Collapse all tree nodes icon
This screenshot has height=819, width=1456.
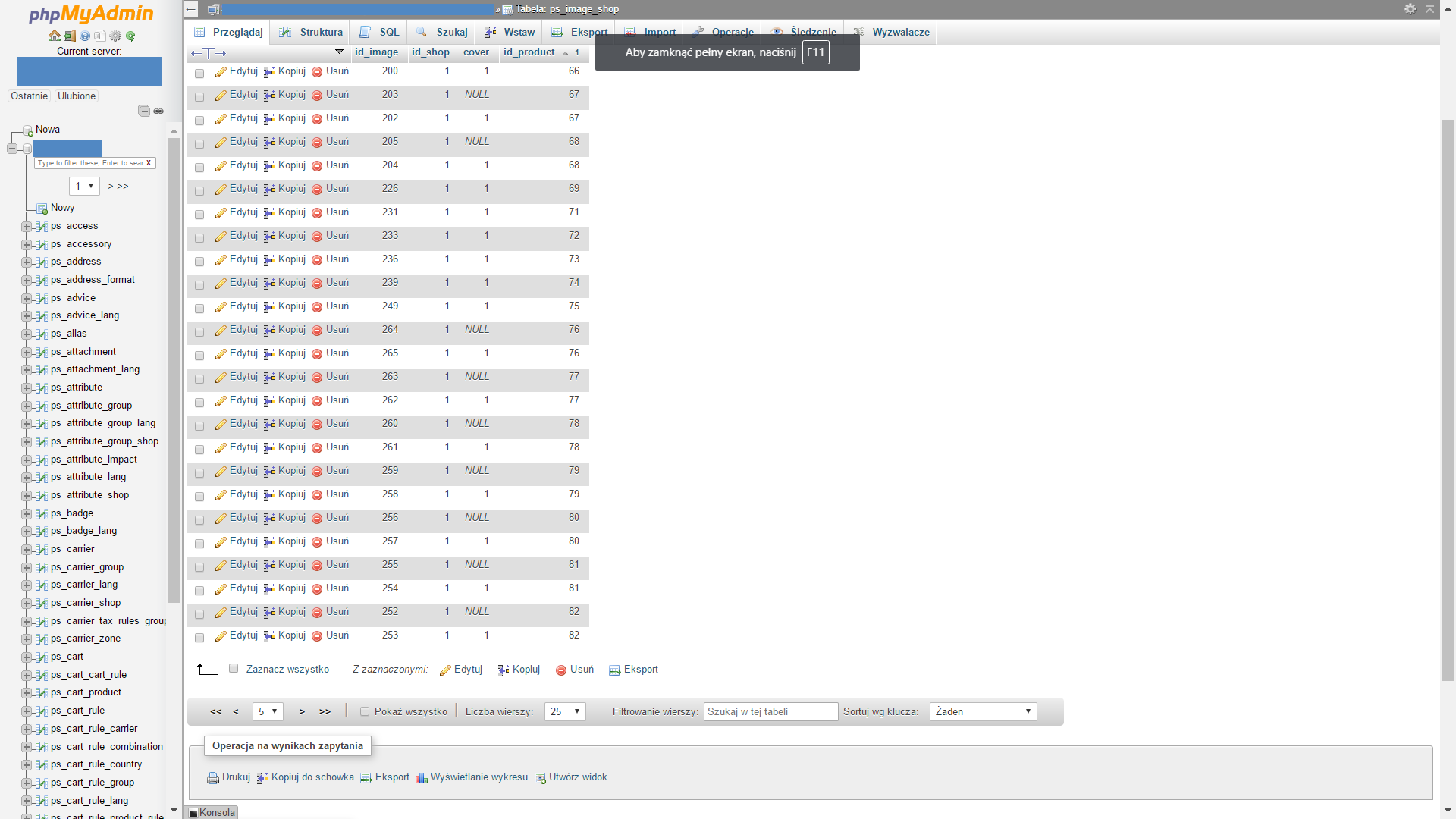coord(143,111)
